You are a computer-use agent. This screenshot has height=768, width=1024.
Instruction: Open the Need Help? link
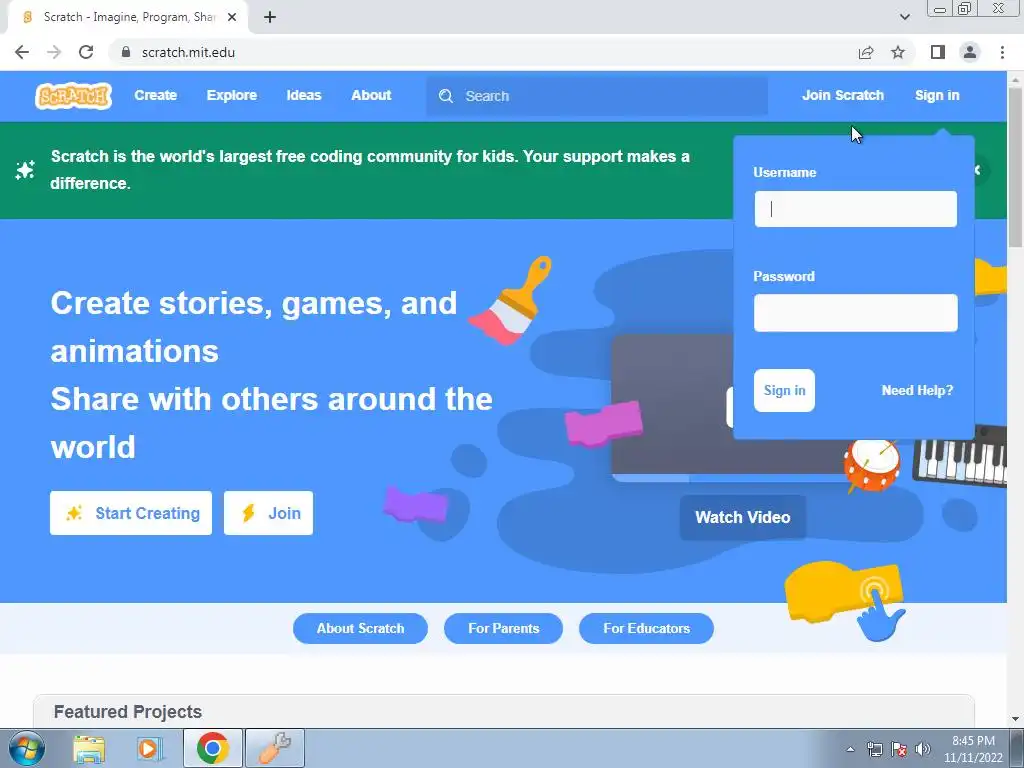(917, 391)
